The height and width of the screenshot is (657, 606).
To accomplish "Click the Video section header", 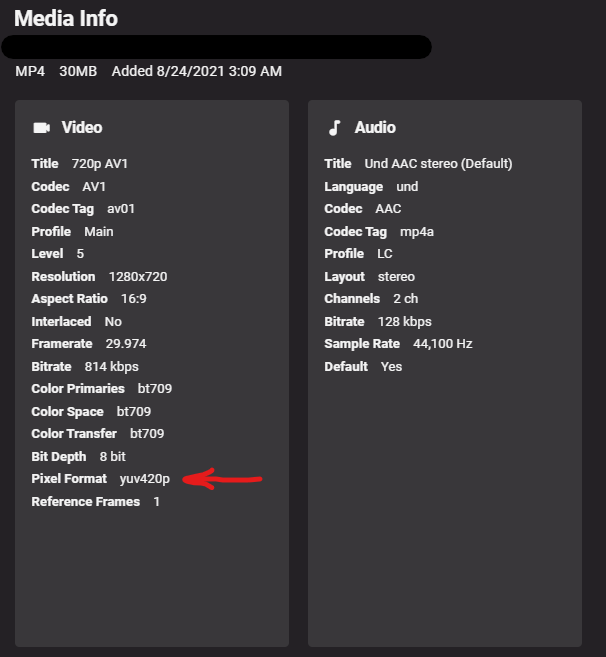I will pyautogui.click(x=82, y=128).
